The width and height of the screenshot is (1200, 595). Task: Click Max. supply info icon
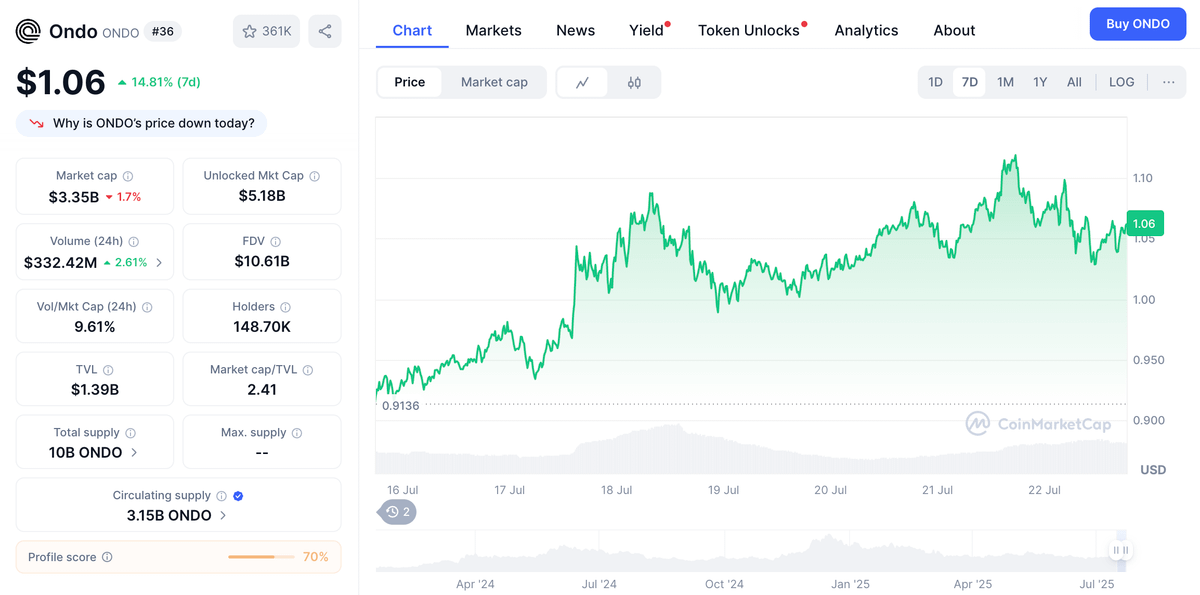click(297, 433)
